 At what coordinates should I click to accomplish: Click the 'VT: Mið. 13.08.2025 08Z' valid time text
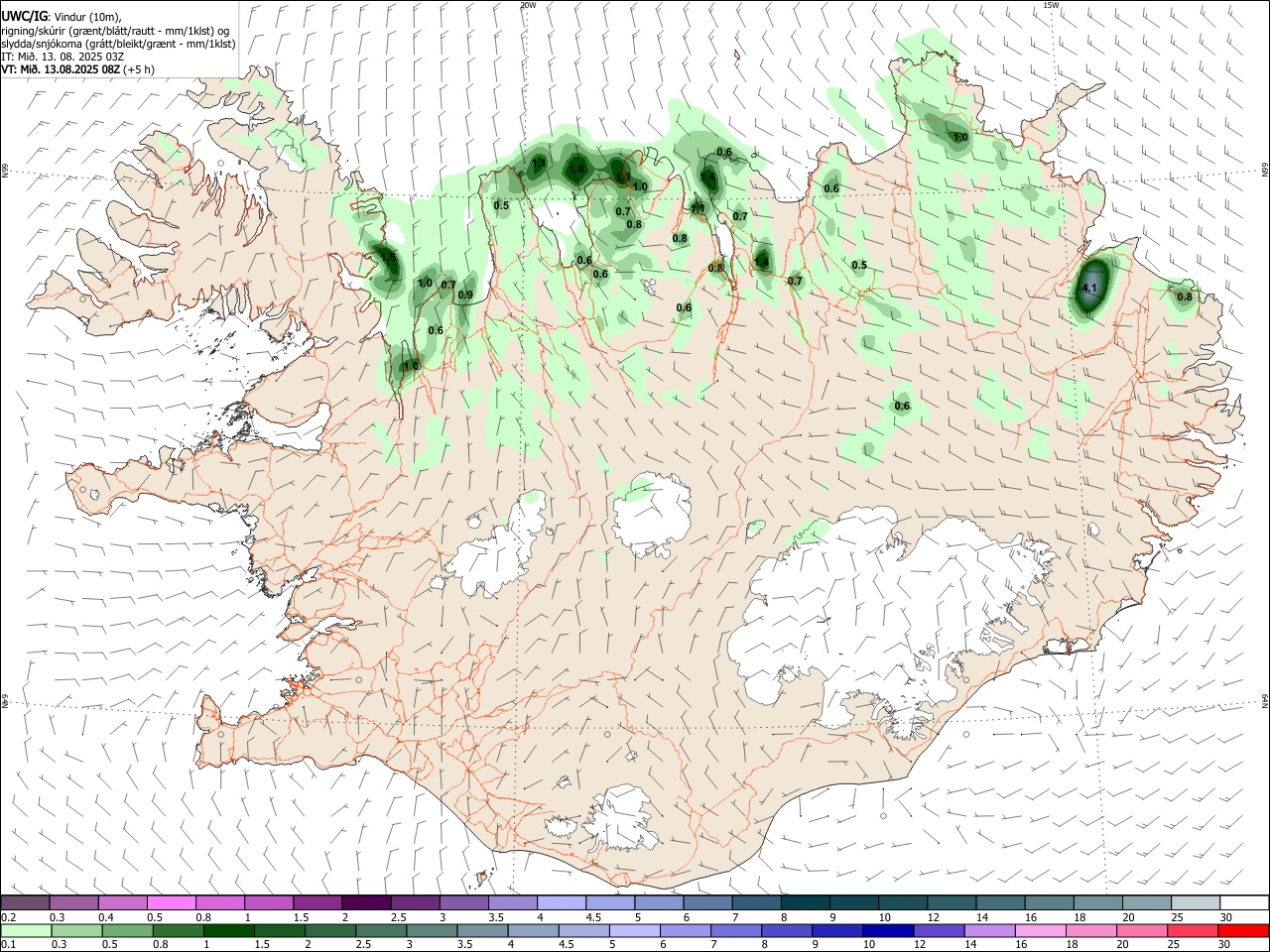61,69
